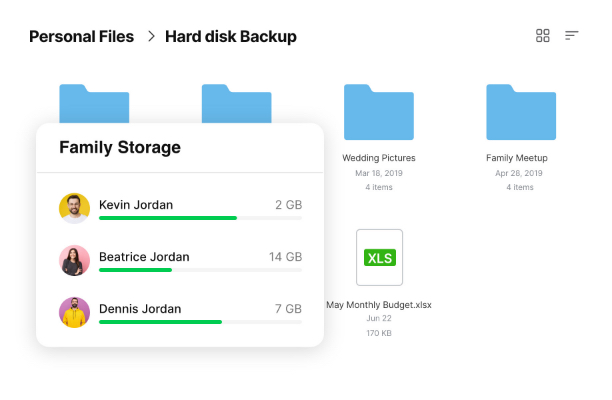Click the second partially hidden folder icon
This screenshot has width=612, height=400.
click(237, 103)
